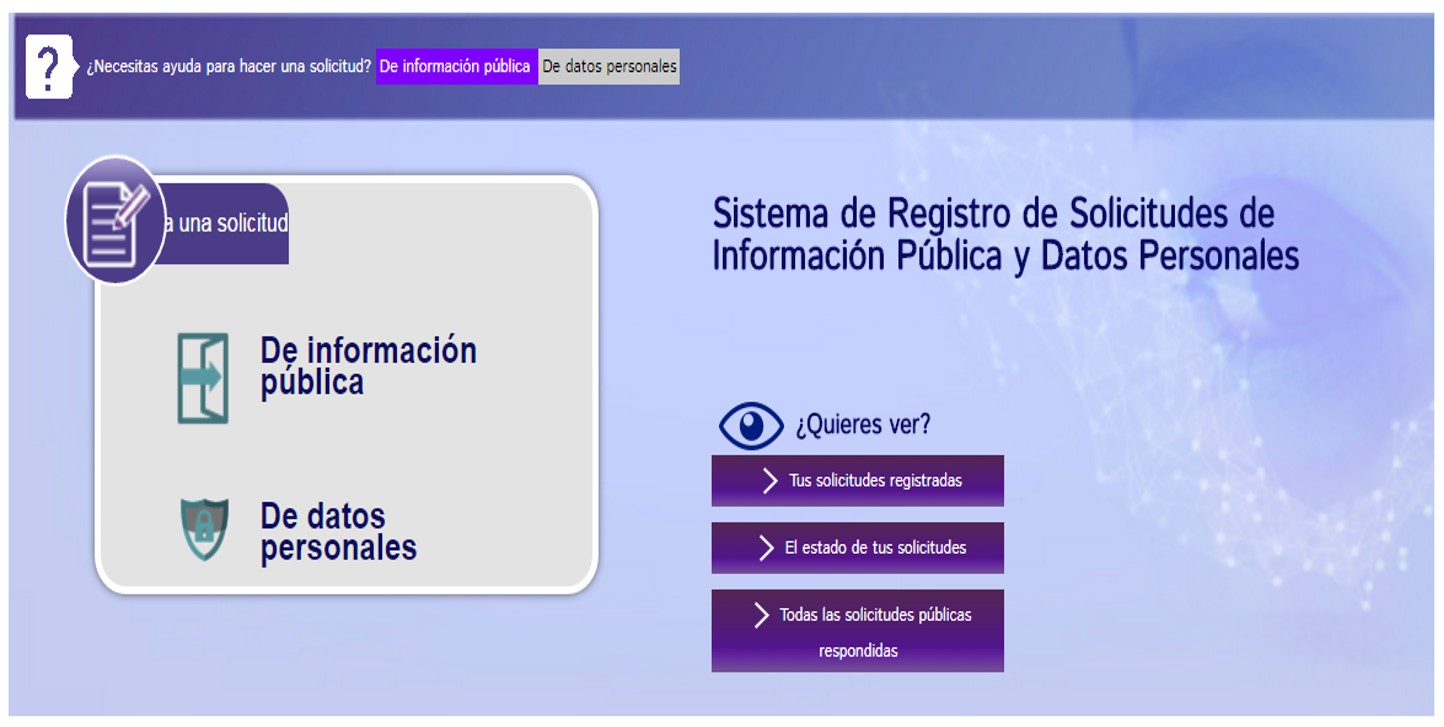Click the eye icon beside ¿Quieres ver?
The image size is (1444, 727).
tap(751, 426)
